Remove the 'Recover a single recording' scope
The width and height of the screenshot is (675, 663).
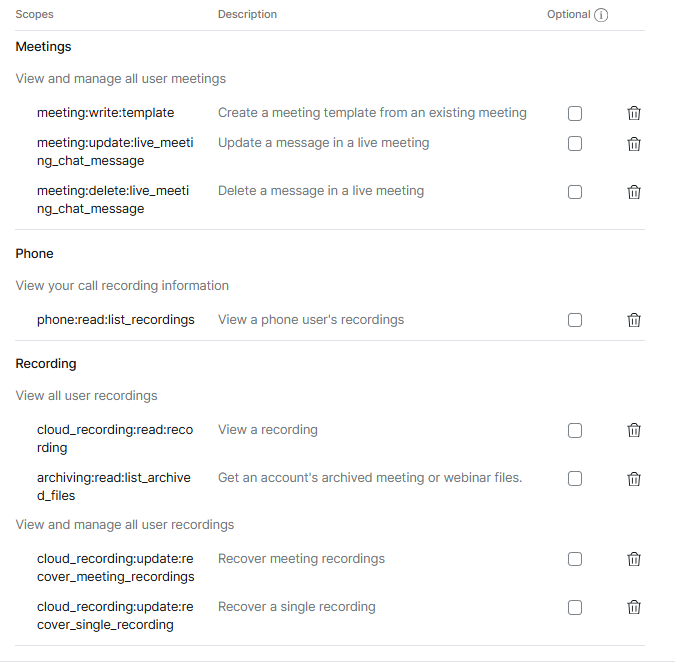(x=633, y=607)
